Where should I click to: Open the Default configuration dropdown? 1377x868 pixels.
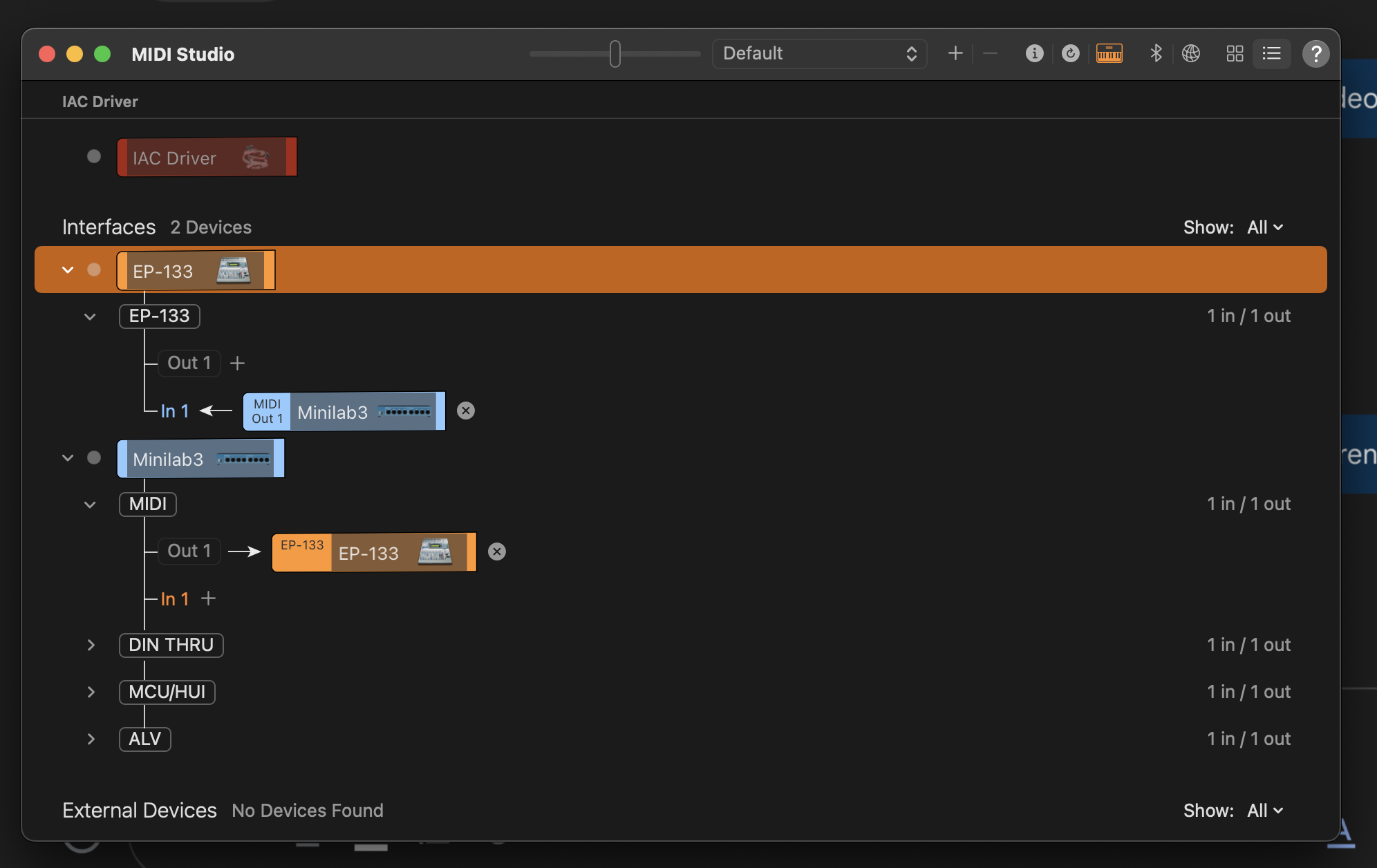(819, 53)
